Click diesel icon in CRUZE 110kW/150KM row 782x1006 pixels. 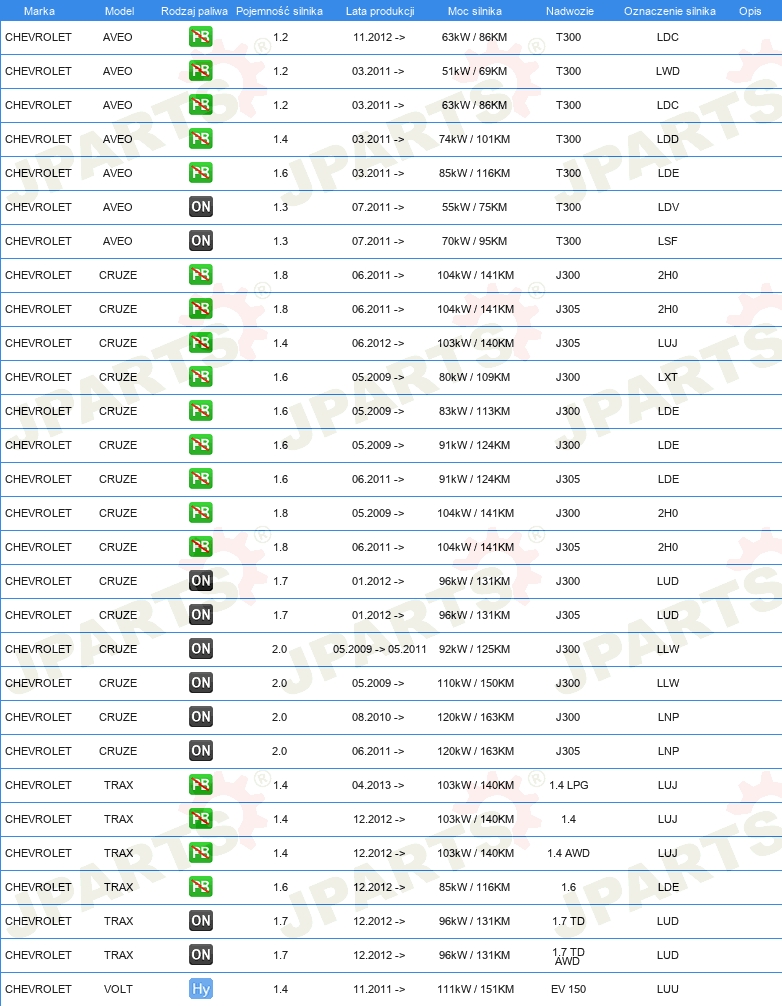pos(201,683)
